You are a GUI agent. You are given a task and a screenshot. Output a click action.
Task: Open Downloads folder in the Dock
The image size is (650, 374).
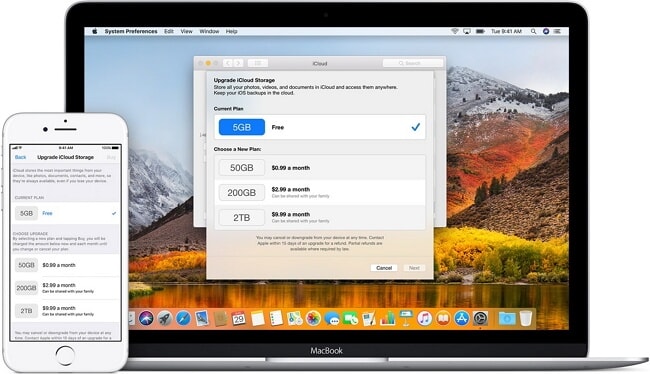507,318
